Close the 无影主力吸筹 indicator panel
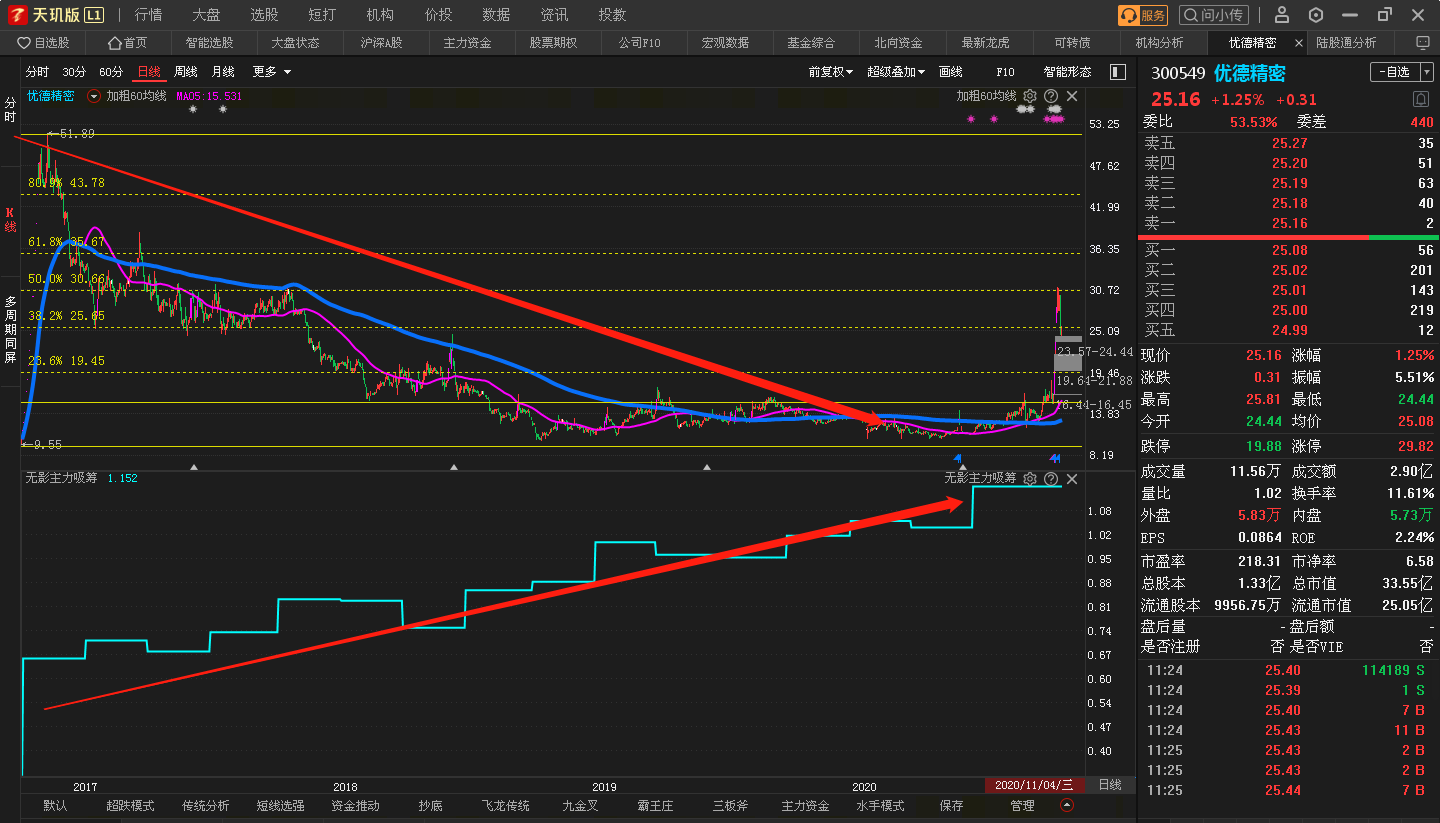 [1072, 479]
